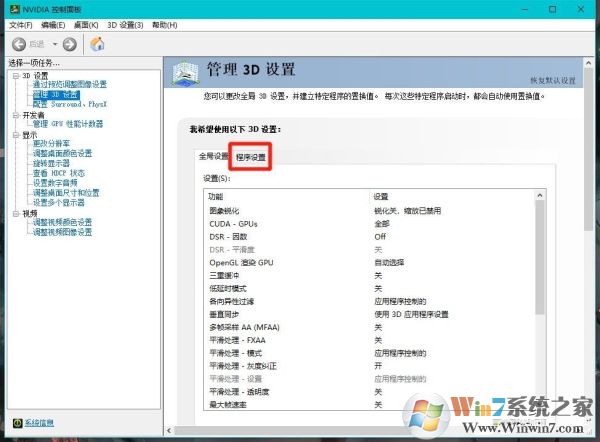Select 配置 Surround、PhysX in the task tree
Viewport: 600px width, 442px height.
point(70,104)
